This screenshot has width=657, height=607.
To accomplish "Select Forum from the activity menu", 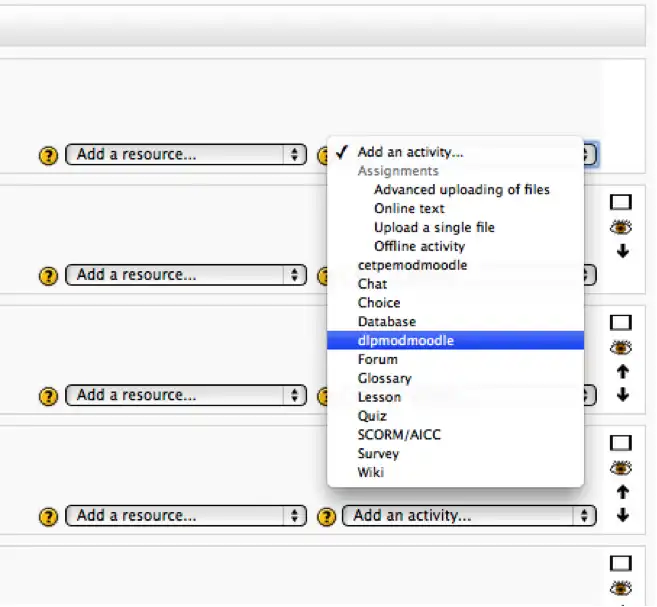I will pyautogui.click(x=378, y=359).
